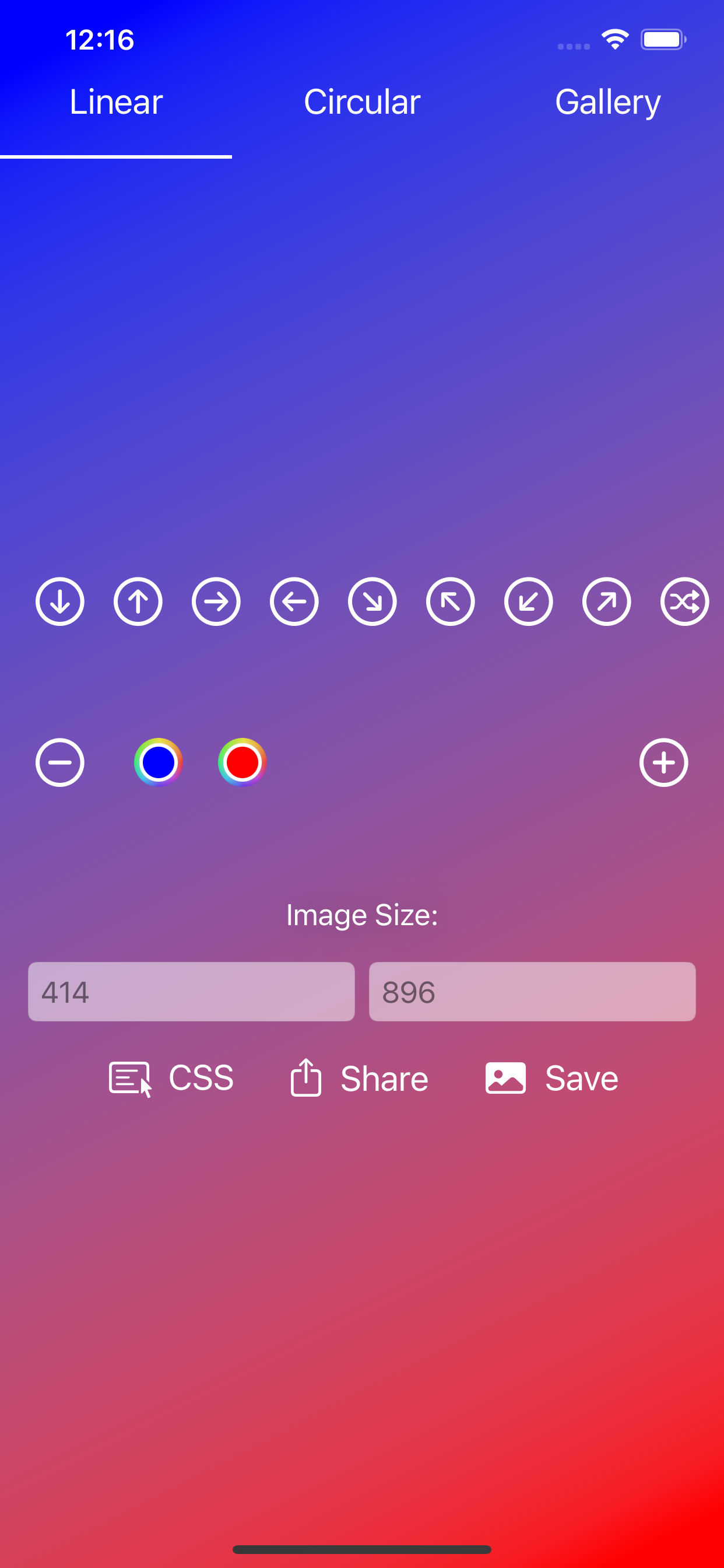
Task: Pick the leftward arrow direction
Action: [294, 601]
